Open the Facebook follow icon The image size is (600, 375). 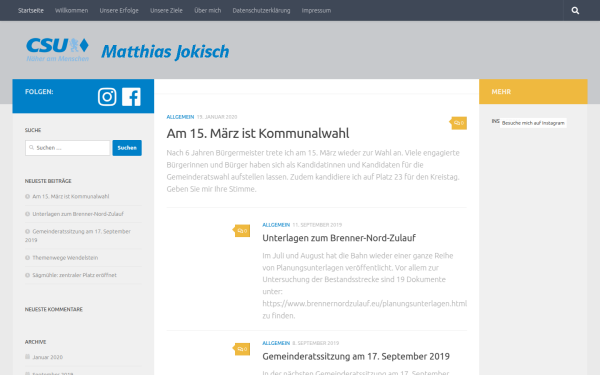[x=131, y=97]
